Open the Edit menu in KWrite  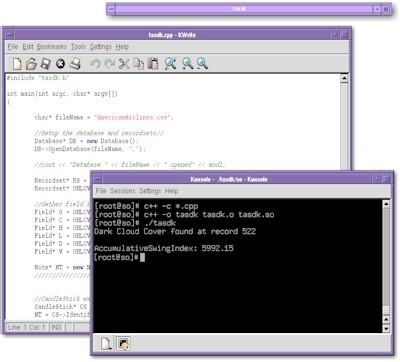[28, 47]
